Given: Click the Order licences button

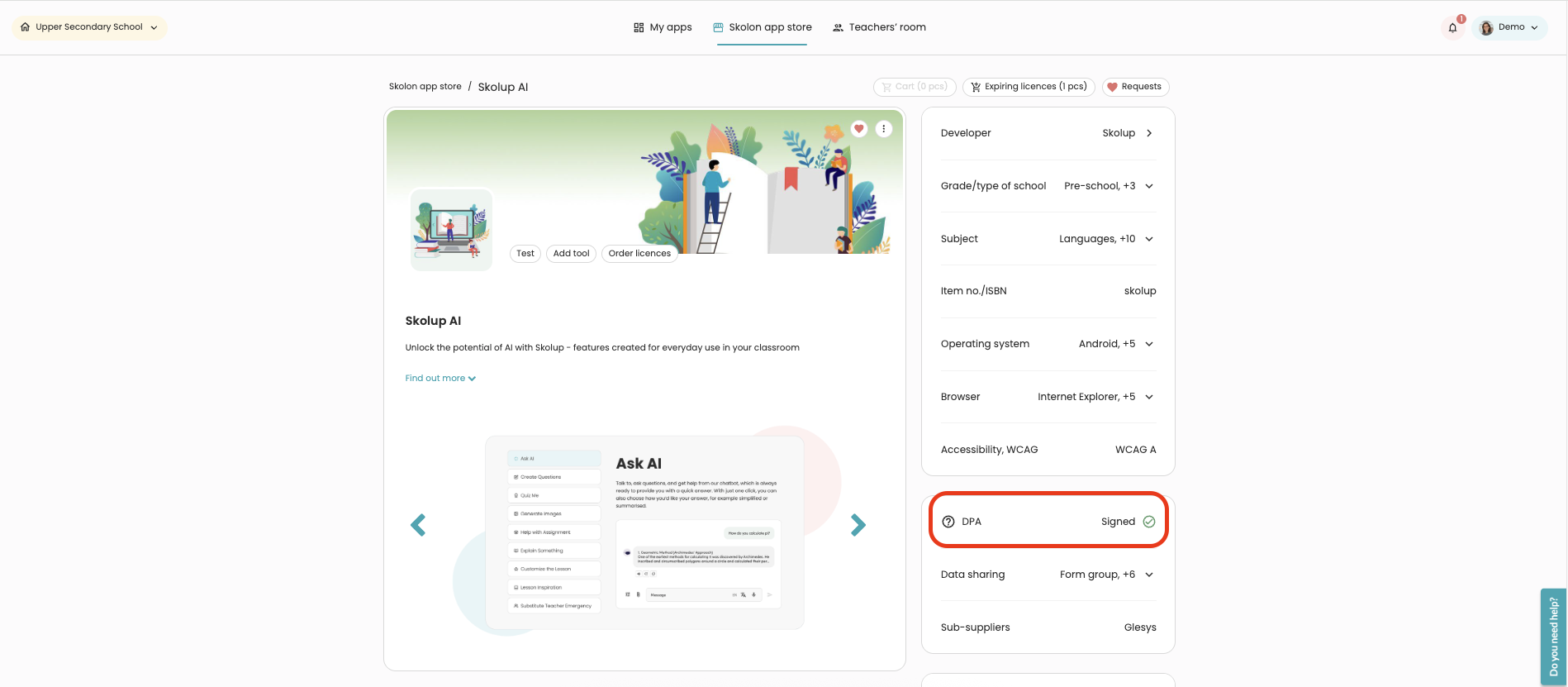Looking at the screenshot, I should point(639,254).
